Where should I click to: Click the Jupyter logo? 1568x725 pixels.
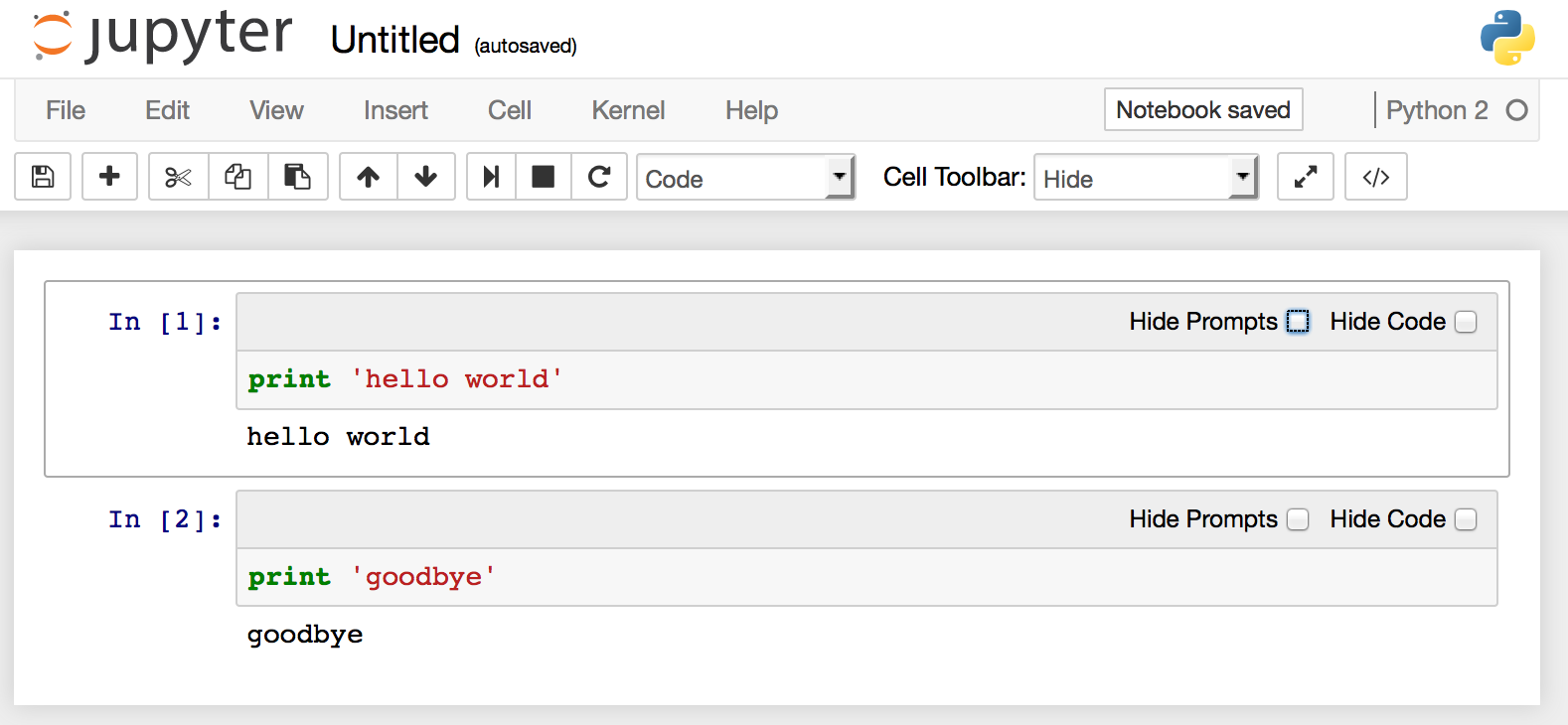(x=162, y=36)
